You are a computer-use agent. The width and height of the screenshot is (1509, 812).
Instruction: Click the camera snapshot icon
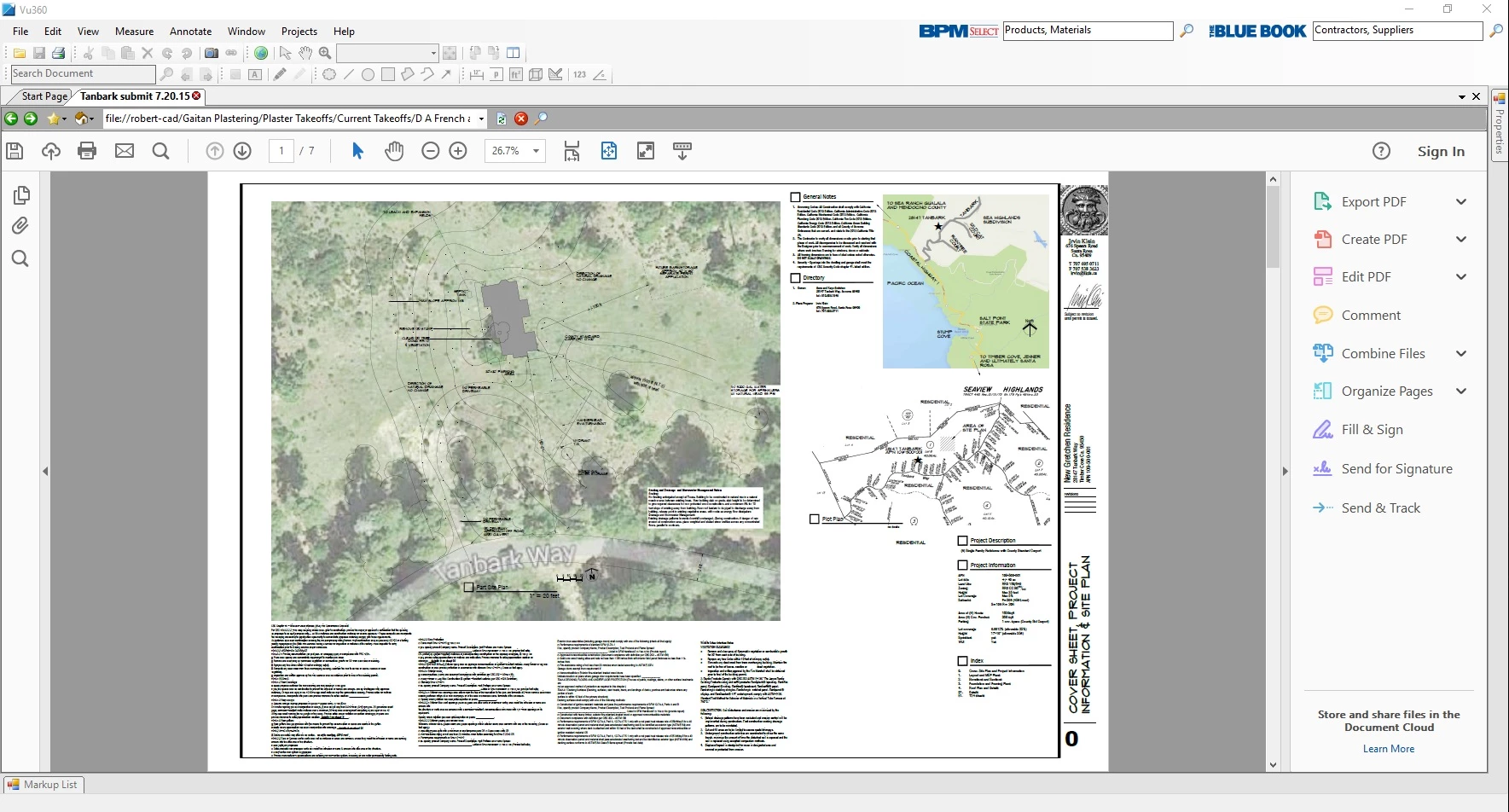[212, 53]
